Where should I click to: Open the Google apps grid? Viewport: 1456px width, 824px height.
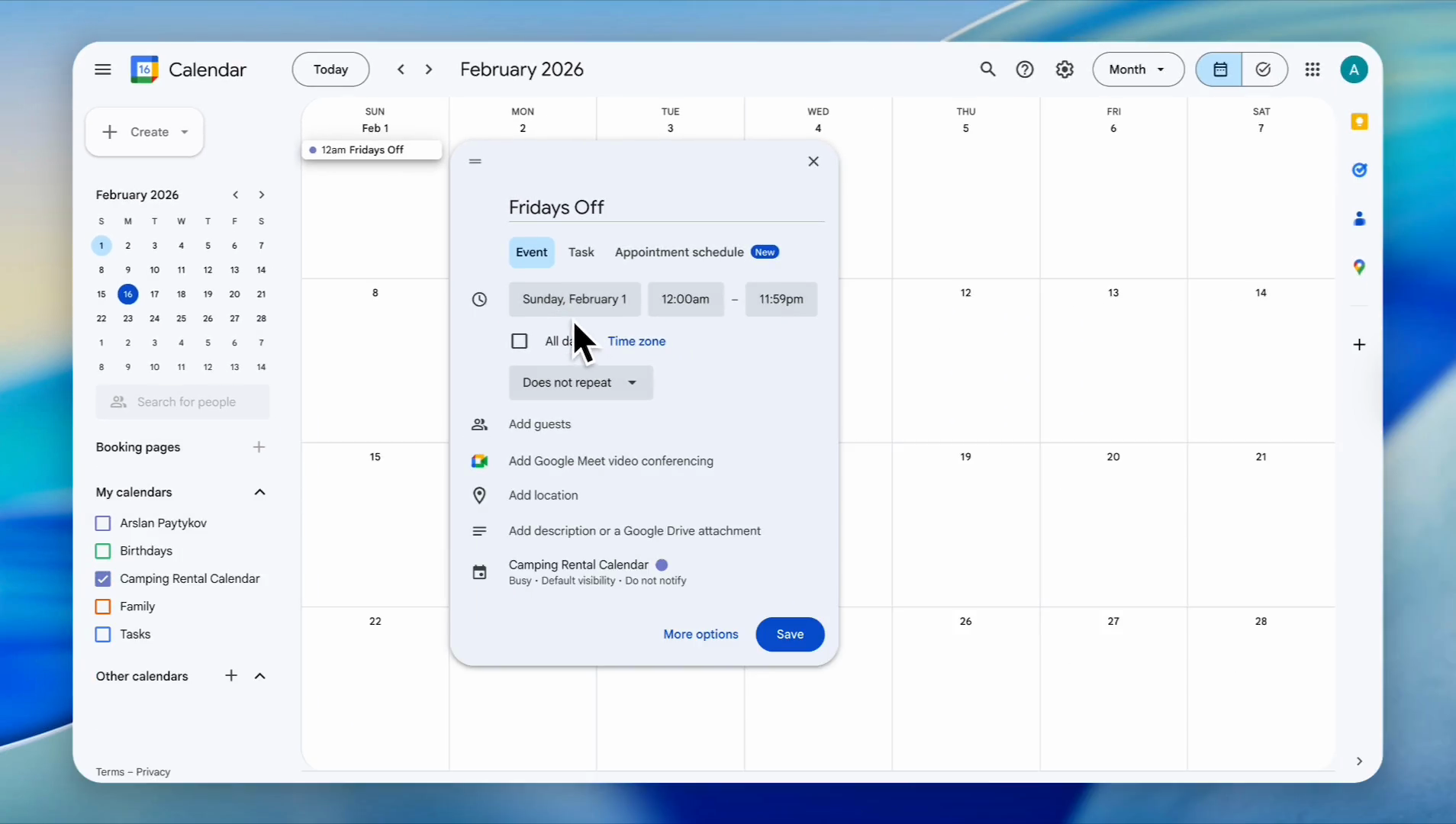[x=1313, y=69]
